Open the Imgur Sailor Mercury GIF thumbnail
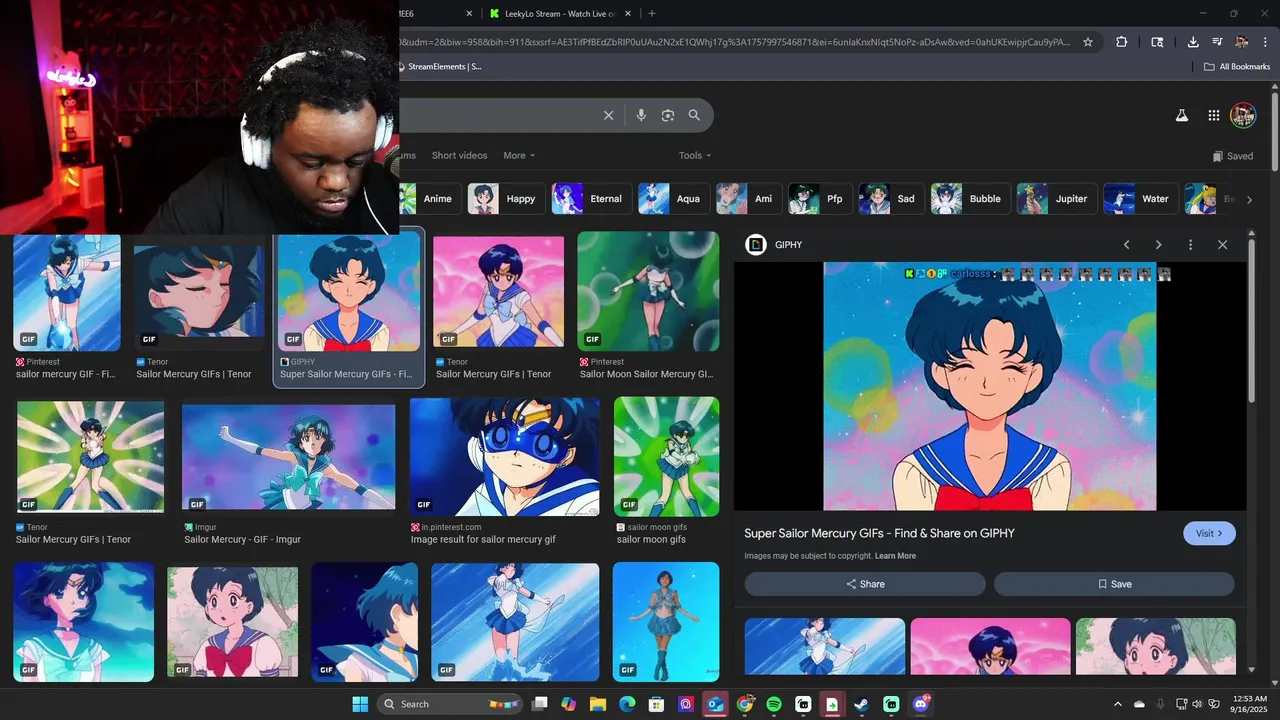 (288, 458)
